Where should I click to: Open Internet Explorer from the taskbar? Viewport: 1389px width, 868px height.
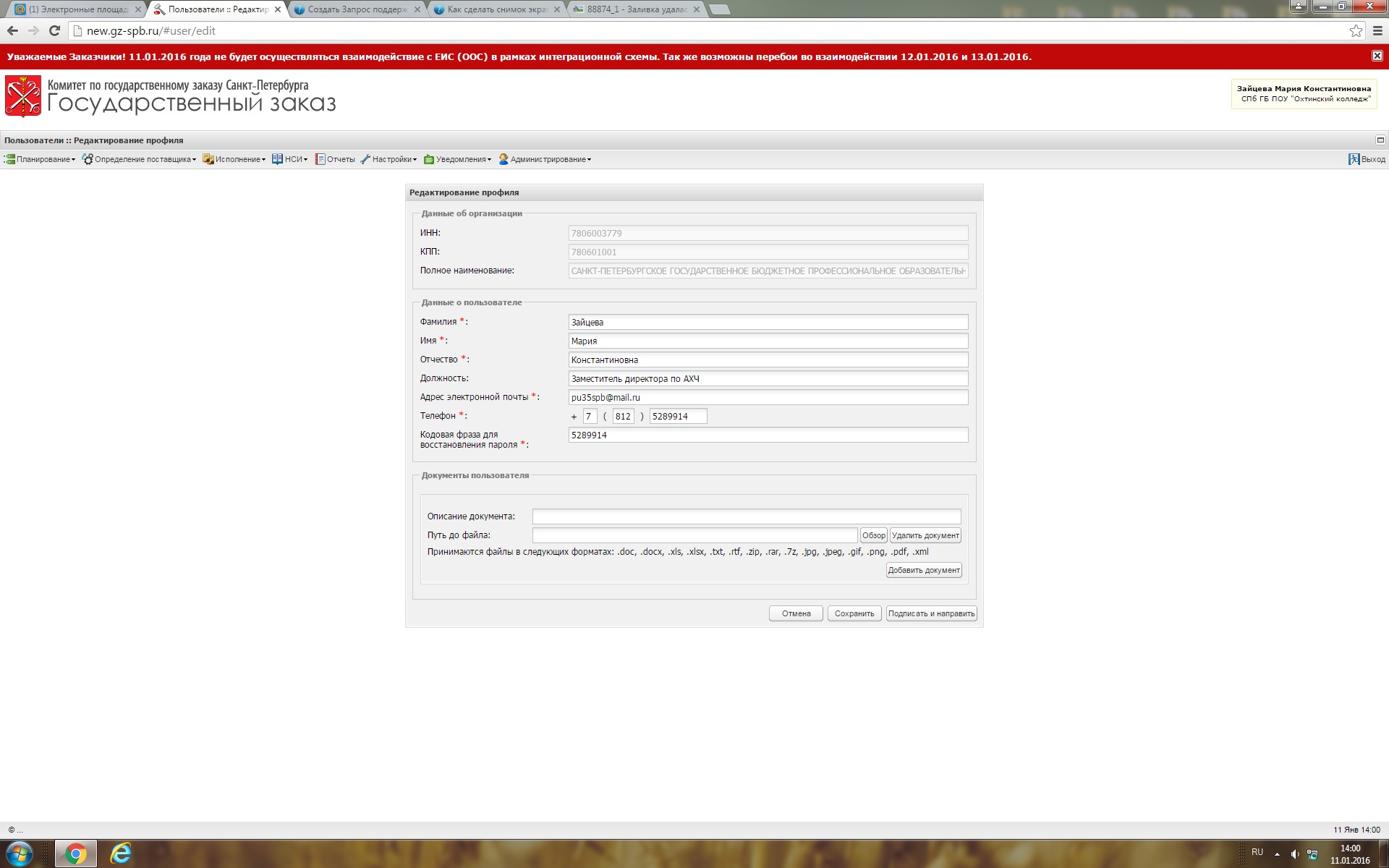pyautogui.click(x=120, y=854)
